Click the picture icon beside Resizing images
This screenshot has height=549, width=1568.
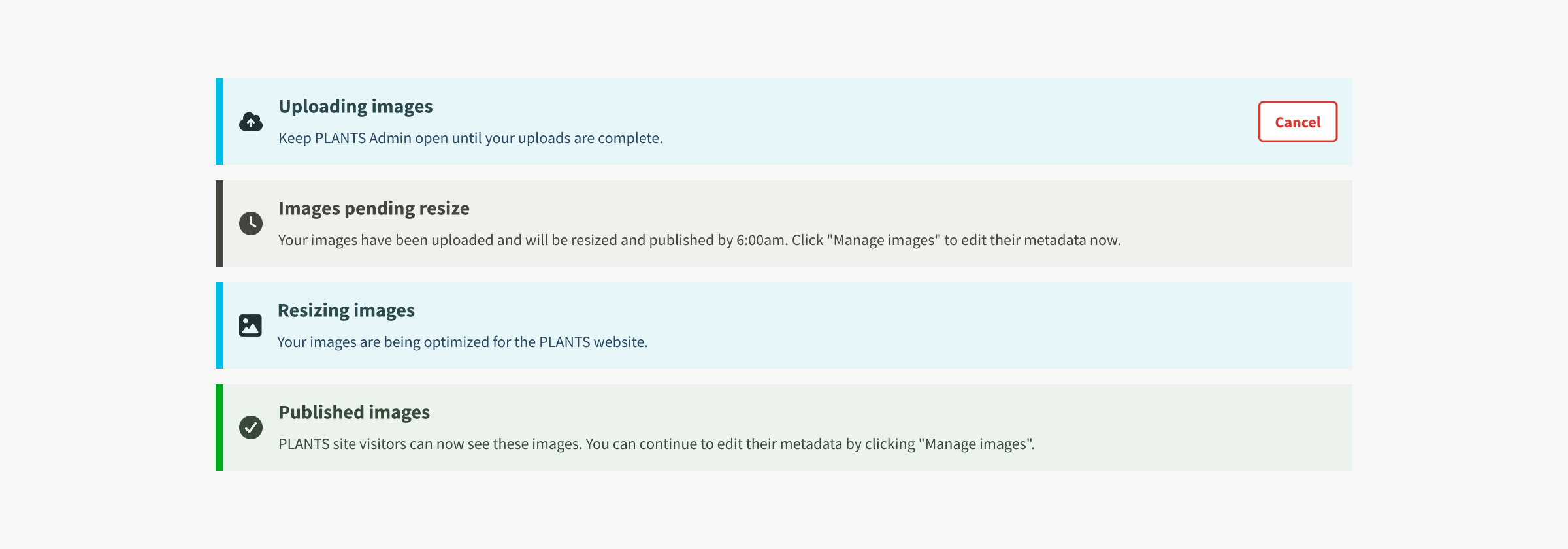(x=250, y=325)
